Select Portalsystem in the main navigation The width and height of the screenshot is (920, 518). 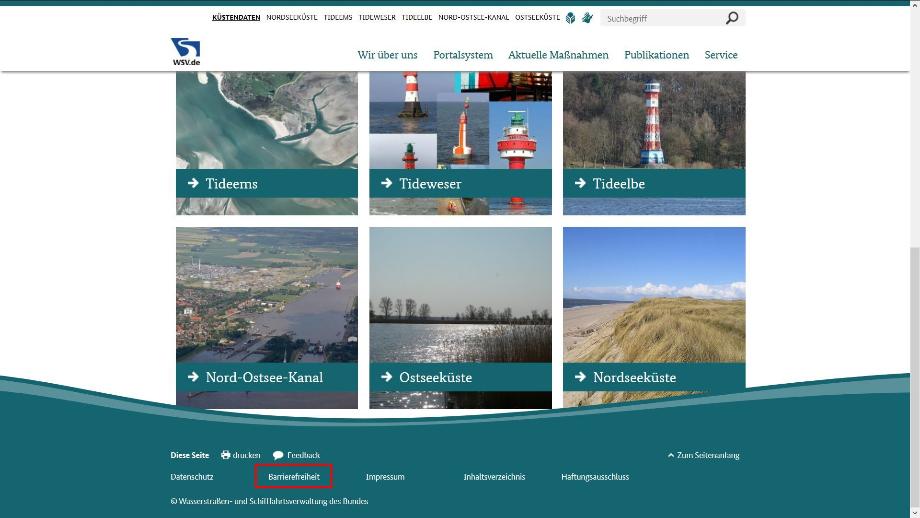463,55
